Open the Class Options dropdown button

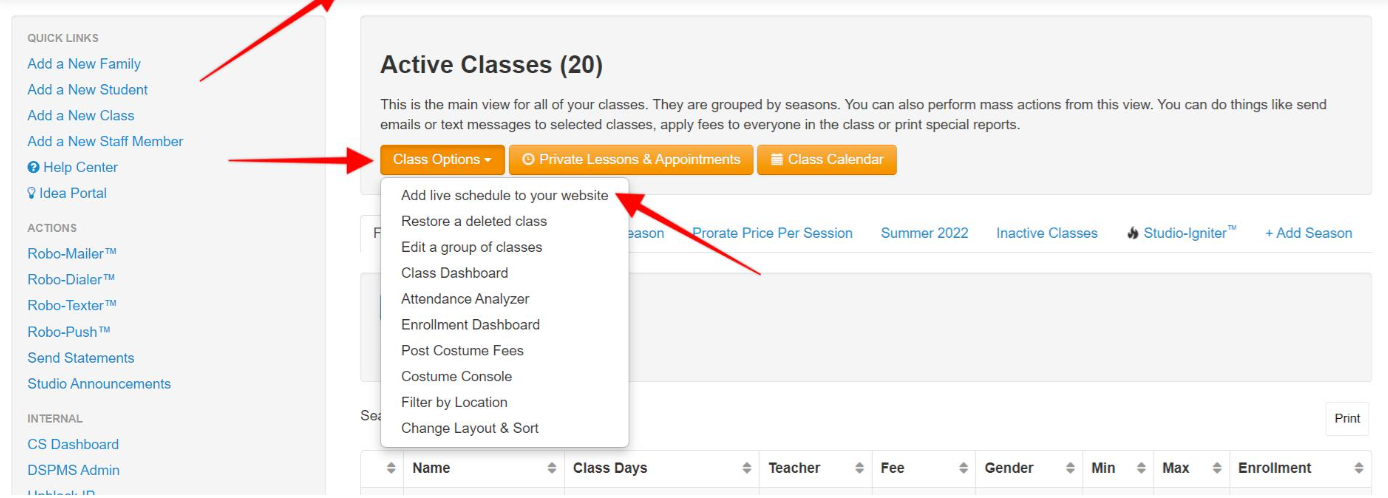[442, 159]
